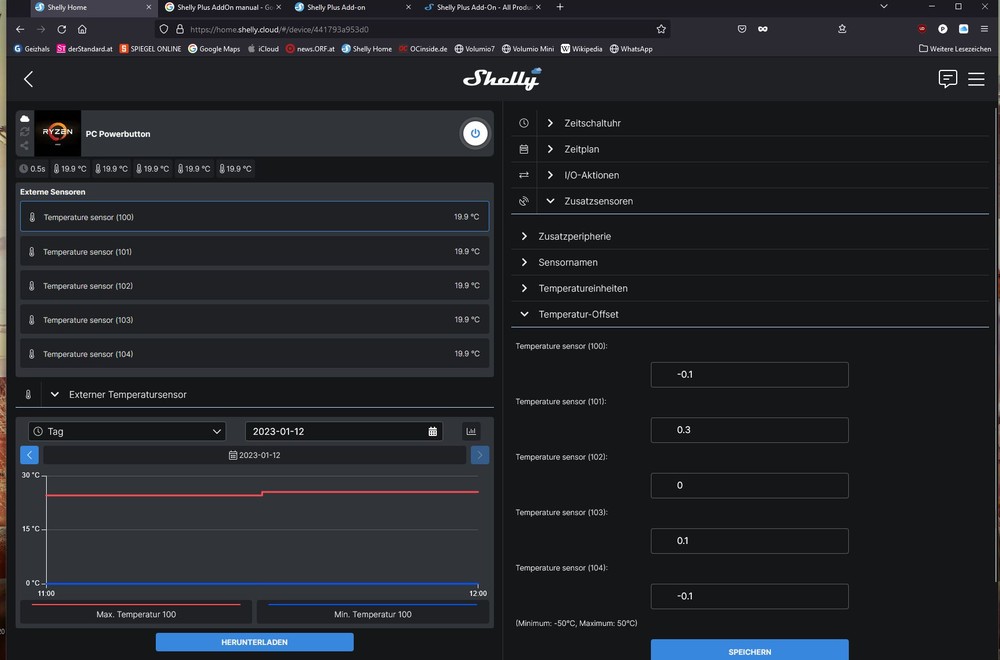This screenshot has width=1000, height=660.
Task: Click the share icon on device card
Action: pyautogui.click(x=25, y=146)
